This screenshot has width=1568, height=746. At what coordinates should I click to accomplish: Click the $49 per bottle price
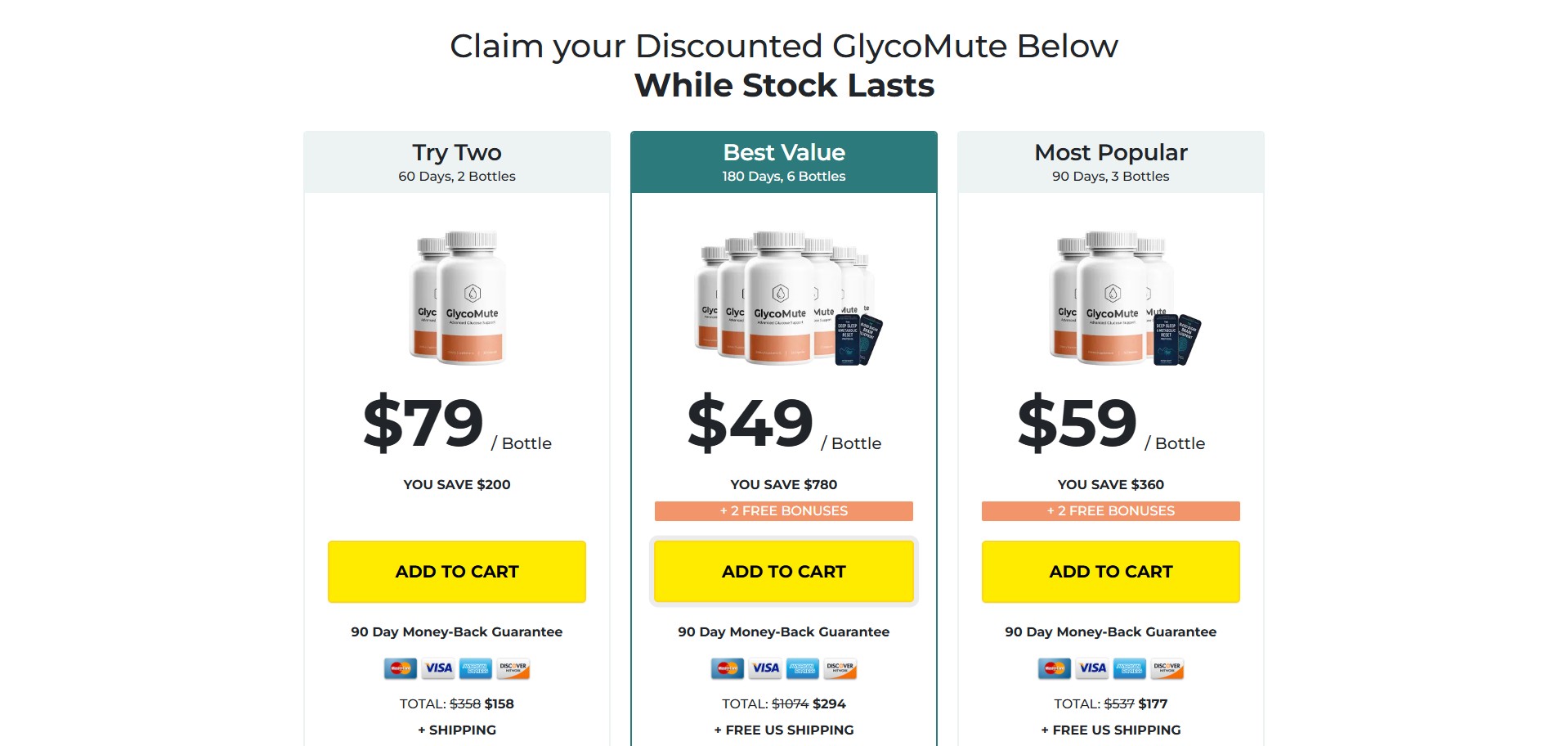(750, 424)
